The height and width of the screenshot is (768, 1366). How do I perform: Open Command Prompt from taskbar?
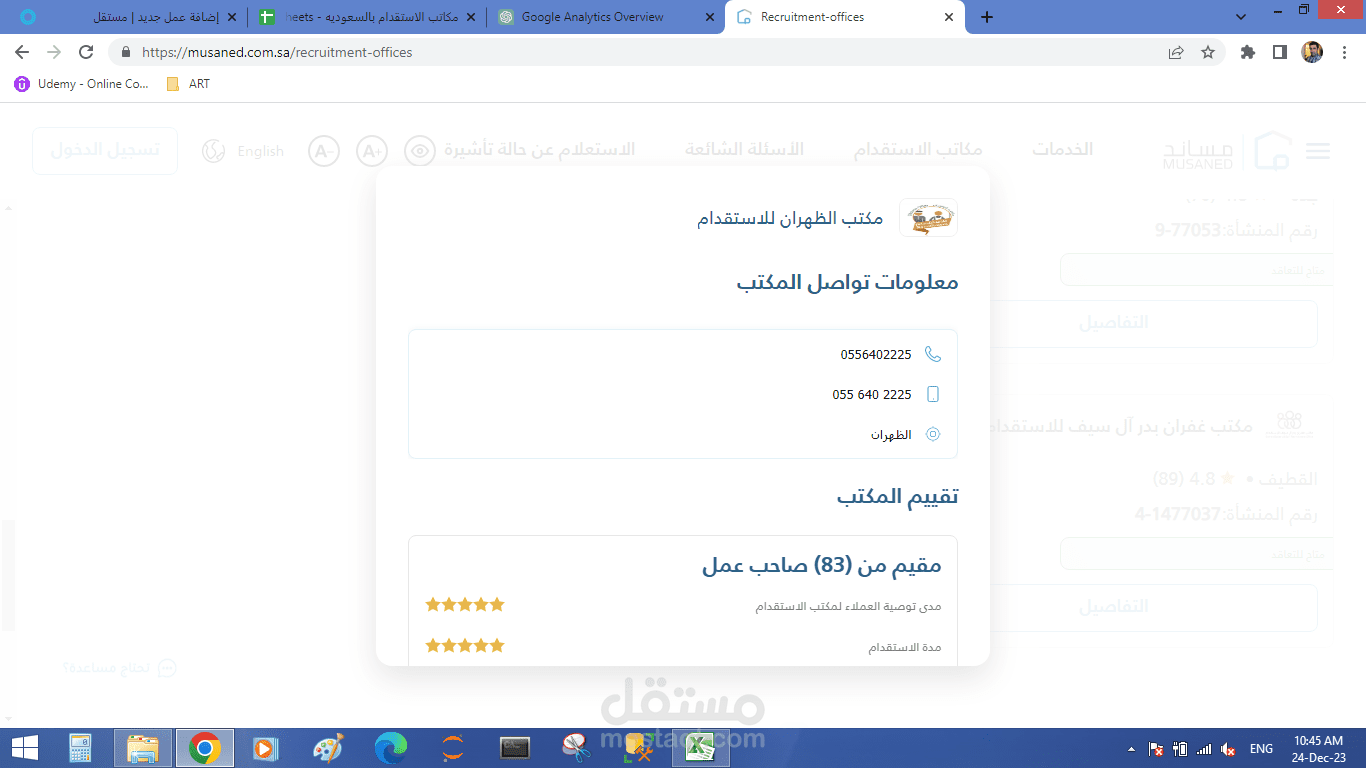tap(515, 748)
